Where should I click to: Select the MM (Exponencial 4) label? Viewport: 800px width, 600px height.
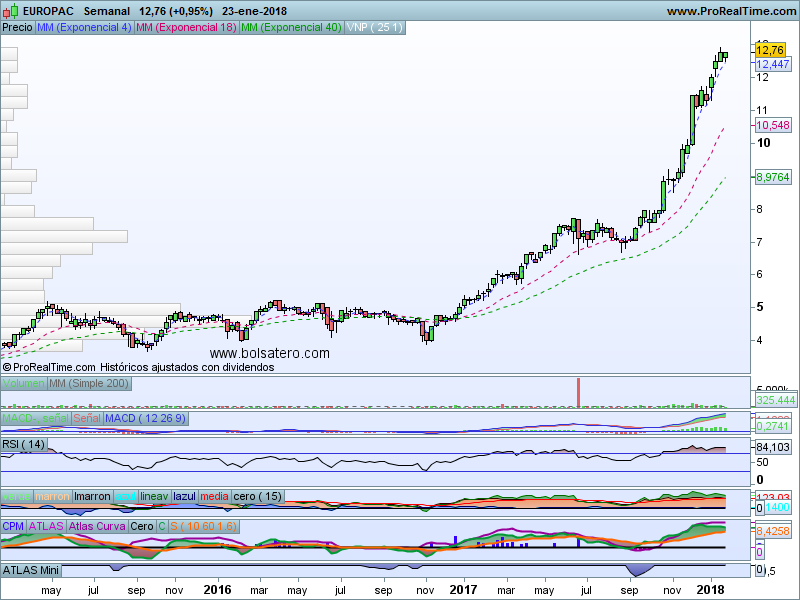pos(83,28)
